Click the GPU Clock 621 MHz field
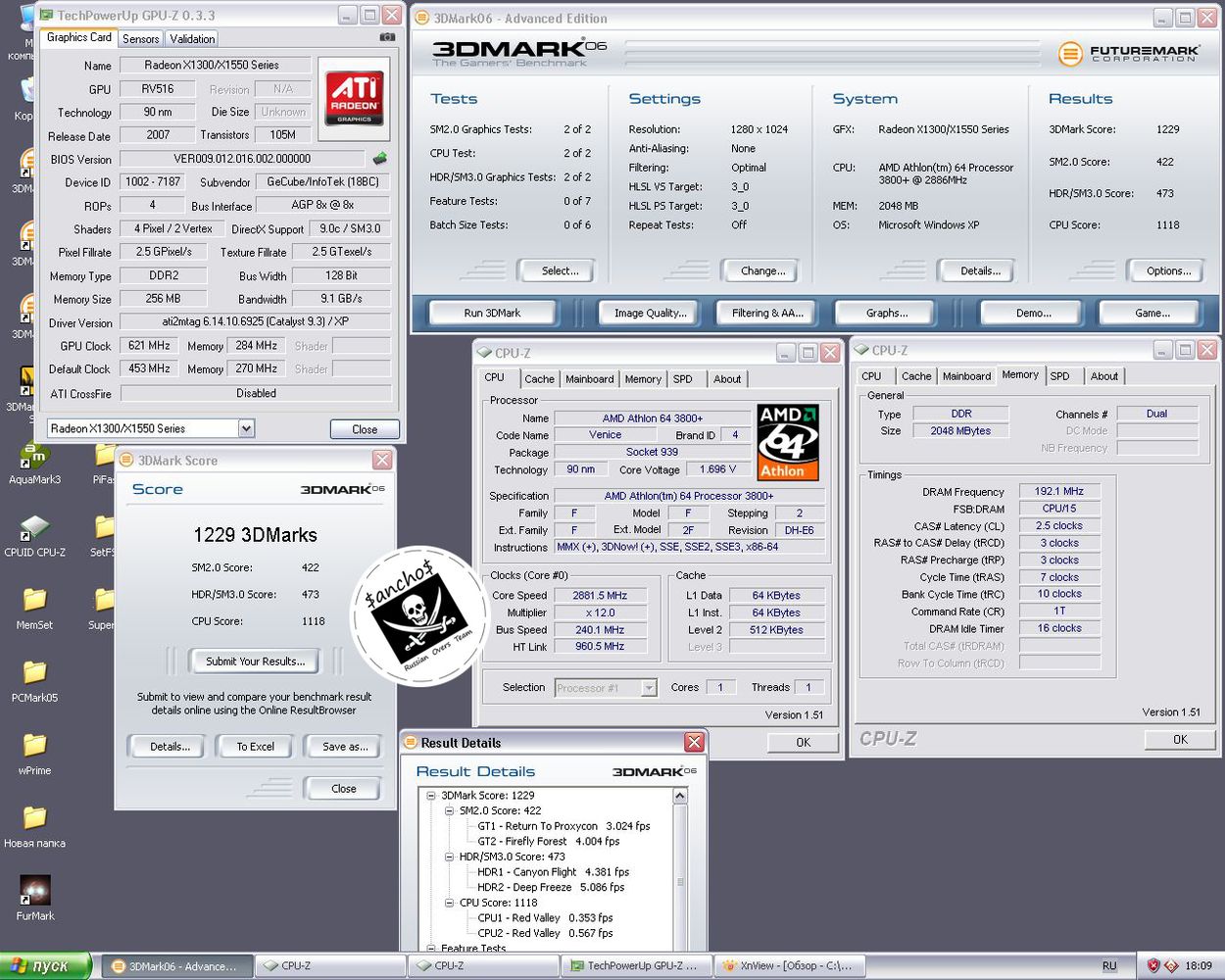The width and height of the screenshot is (1225, 980). 149,346
